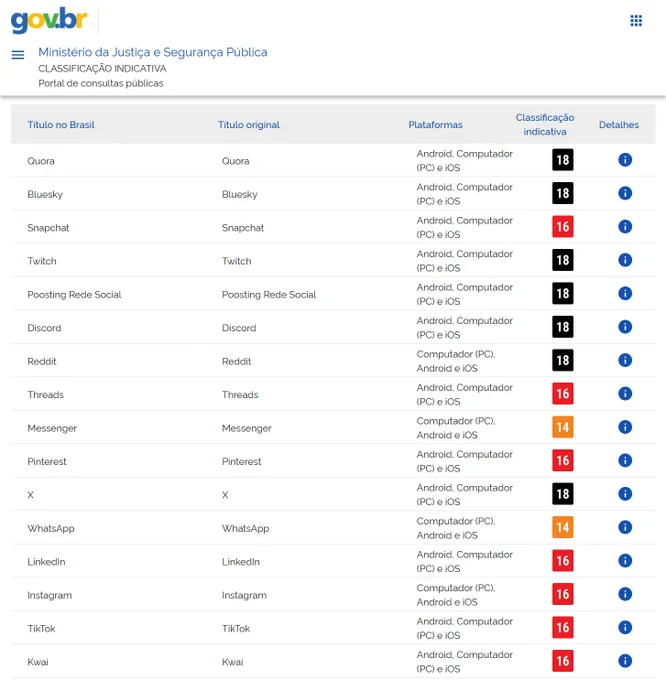Select LinkedIn in Título original column
The image size is (666, 680).
tap(241, 562)
